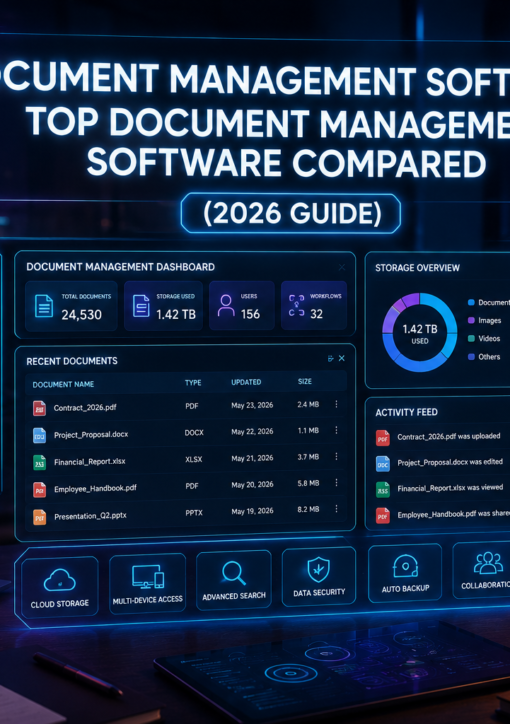Click the Storage Used document icon
Viewport: 510px width, 724px height.
(x=141, y=306)
